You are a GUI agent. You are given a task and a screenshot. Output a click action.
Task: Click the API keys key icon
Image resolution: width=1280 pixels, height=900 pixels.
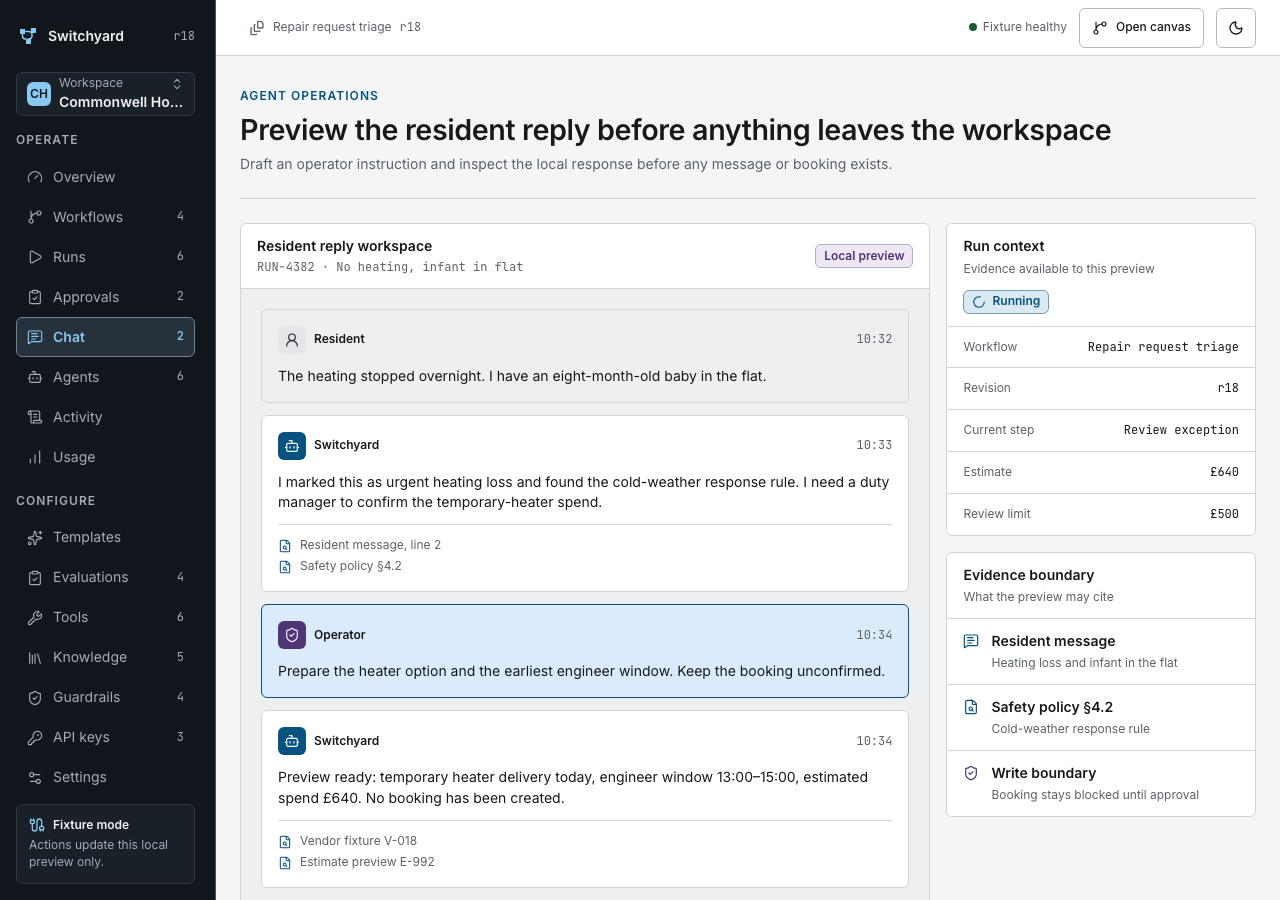(35, 737)
